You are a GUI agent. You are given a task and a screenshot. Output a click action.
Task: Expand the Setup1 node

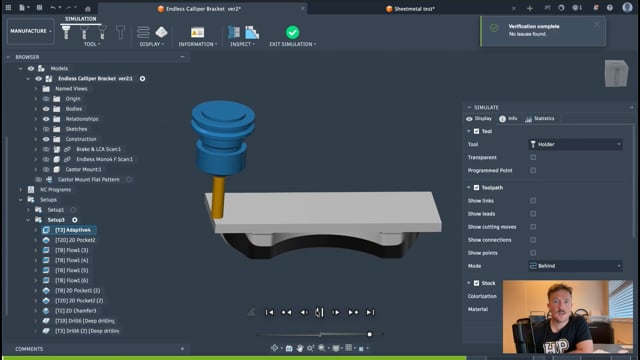point(28,210)
